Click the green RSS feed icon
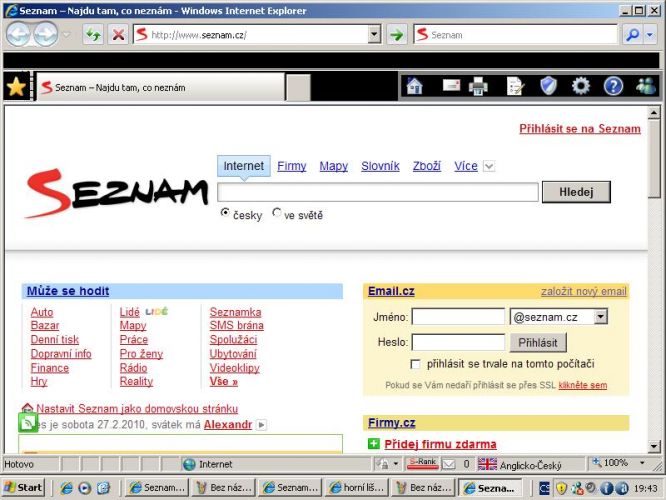 (x=28, y=422)
